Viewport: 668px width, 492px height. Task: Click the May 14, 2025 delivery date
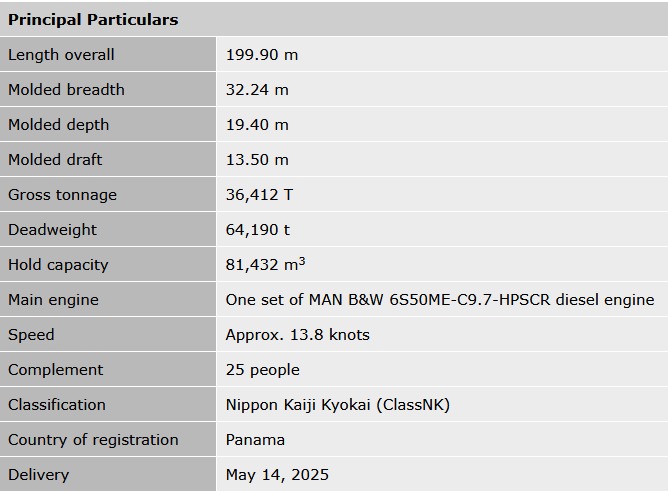[x=277, y=475]
